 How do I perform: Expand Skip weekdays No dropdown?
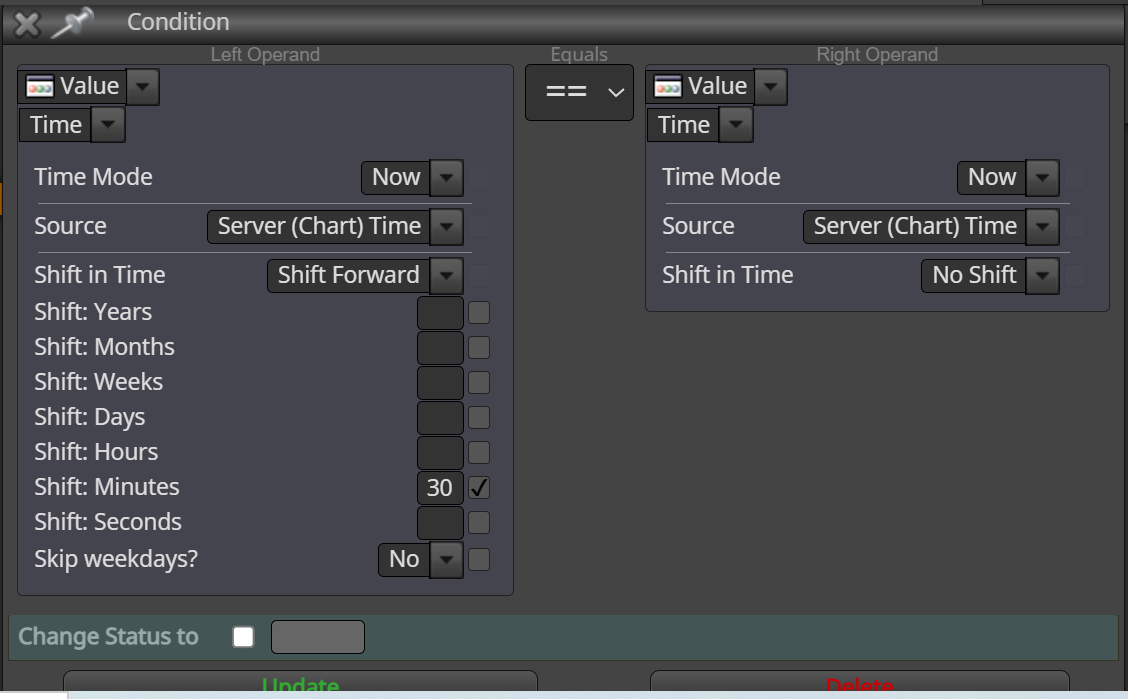click(x=447, y=559)
